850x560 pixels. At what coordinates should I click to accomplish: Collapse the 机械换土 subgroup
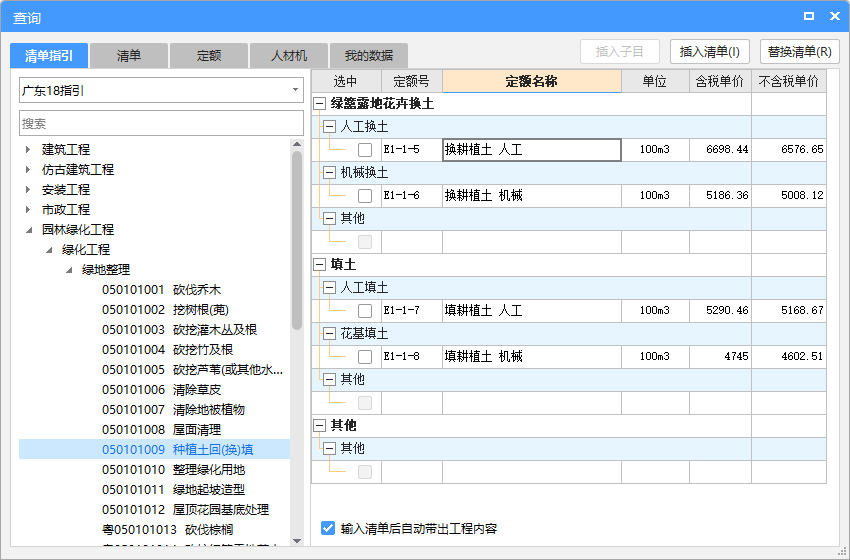coord(329,173)
